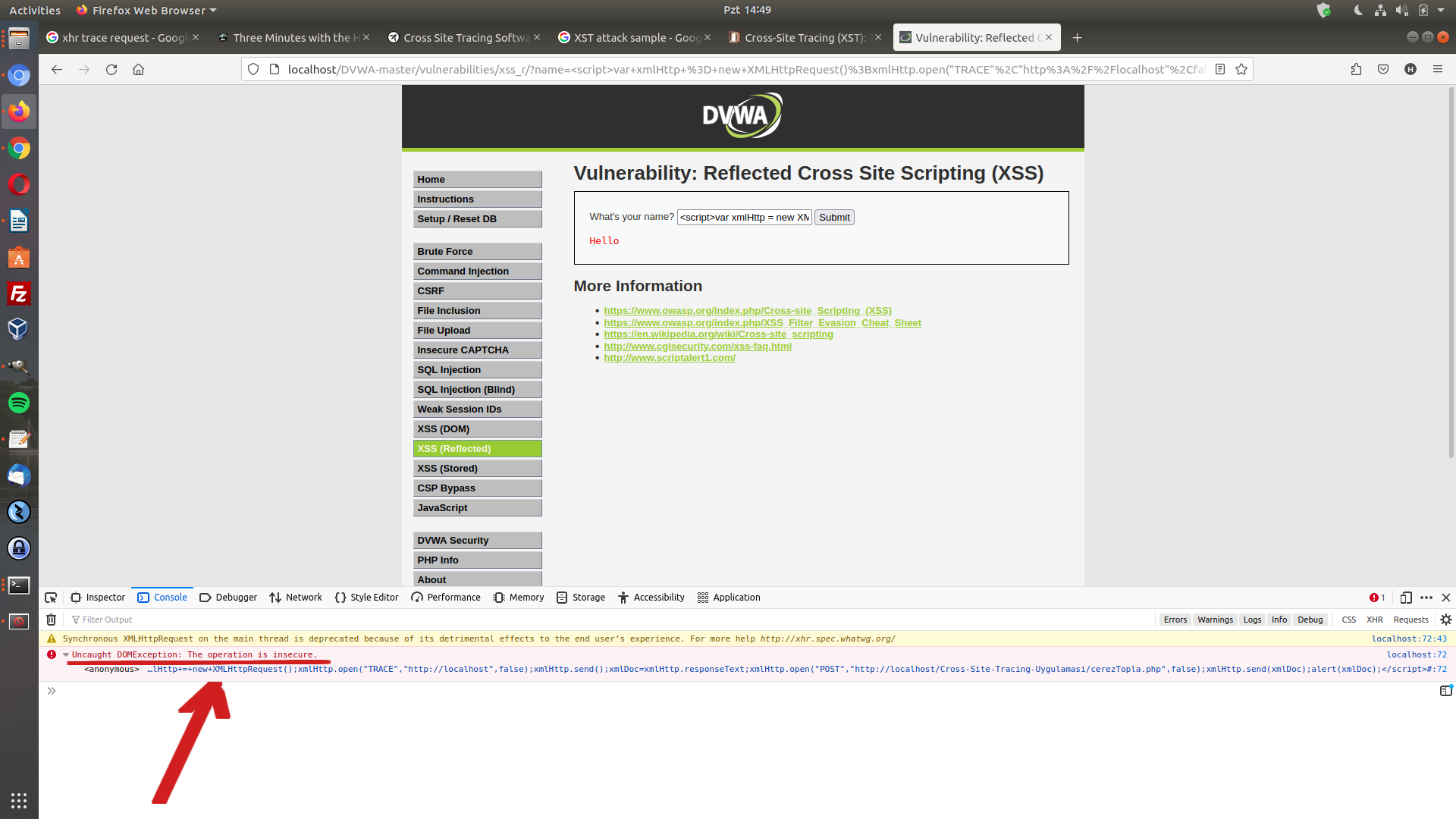Toggle the Logs filter in console
This screenshot has width=1456, height=819.
(x=1252, y=620)
